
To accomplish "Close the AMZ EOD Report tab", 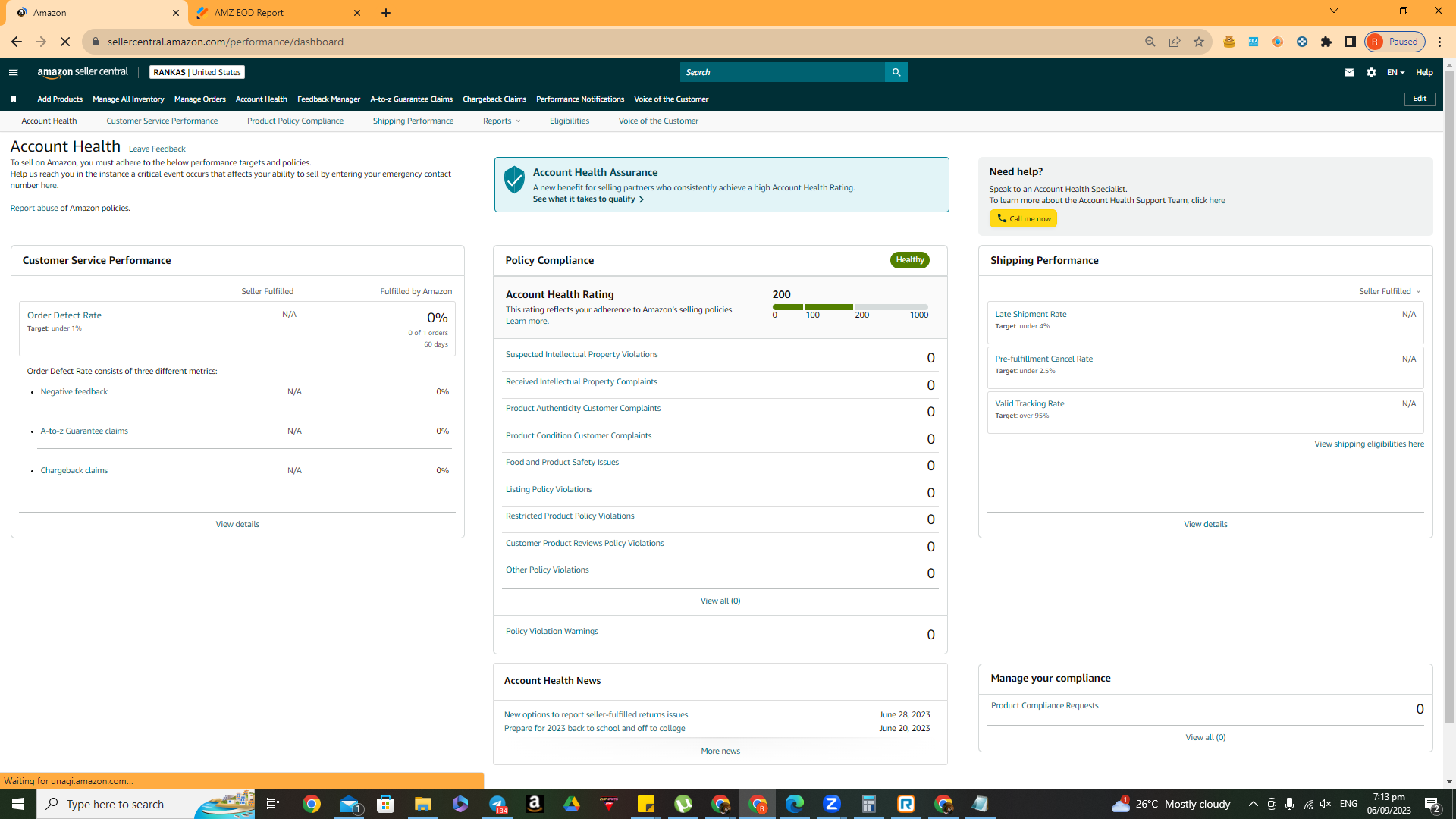I will pos(357,13).
